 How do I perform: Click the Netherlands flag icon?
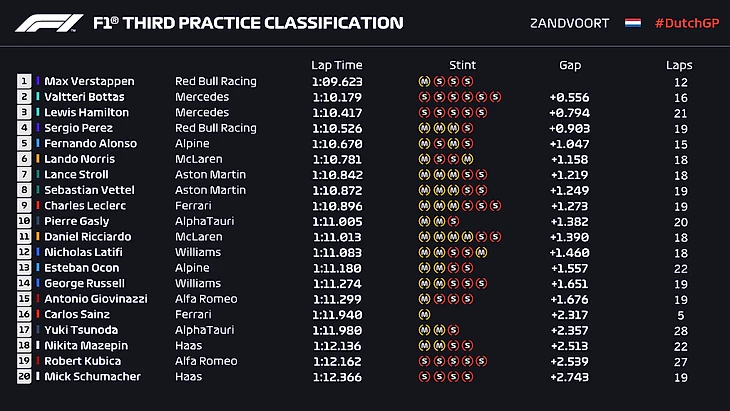633,23
